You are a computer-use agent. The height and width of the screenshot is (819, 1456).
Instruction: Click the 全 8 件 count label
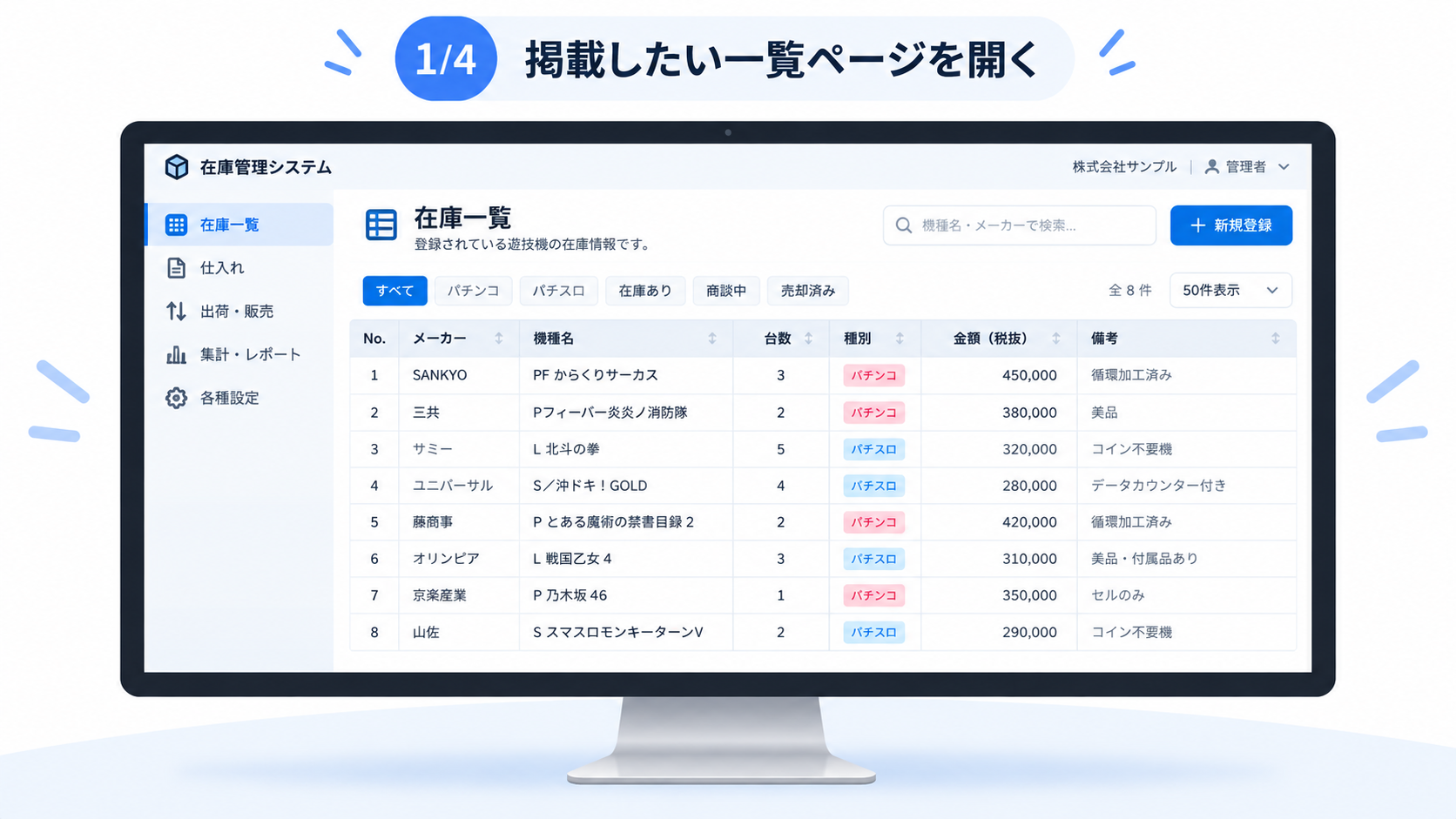[x=1129, y=291]
